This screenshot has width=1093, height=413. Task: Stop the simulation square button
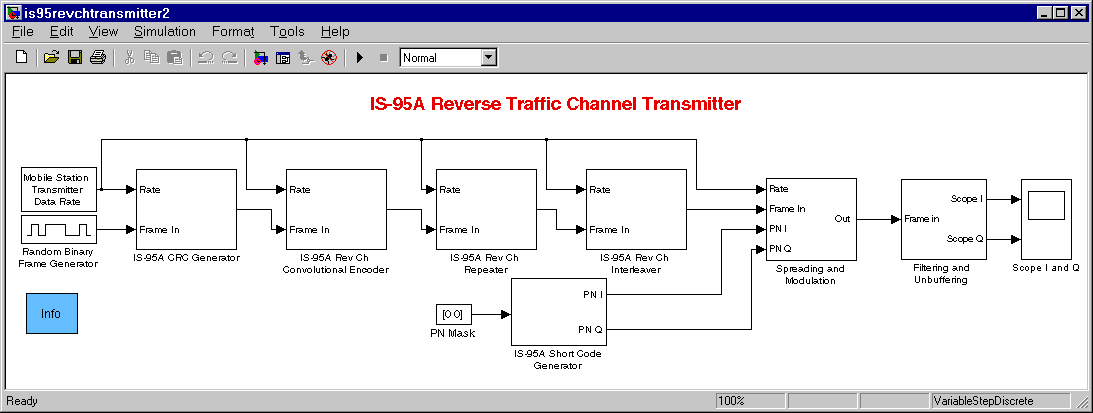click(383, 57)
